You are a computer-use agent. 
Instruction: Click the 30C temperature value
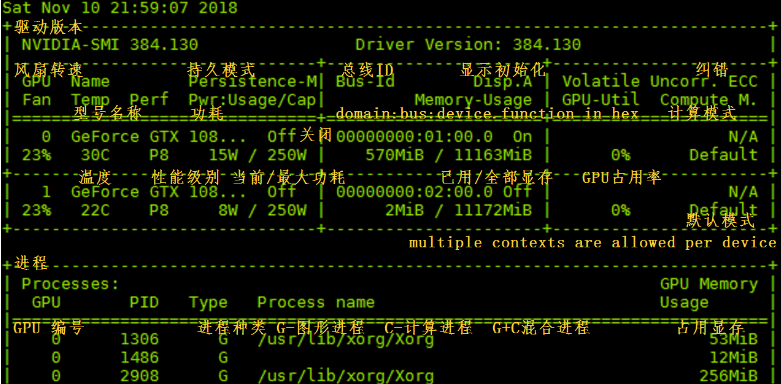pos(95,155)
